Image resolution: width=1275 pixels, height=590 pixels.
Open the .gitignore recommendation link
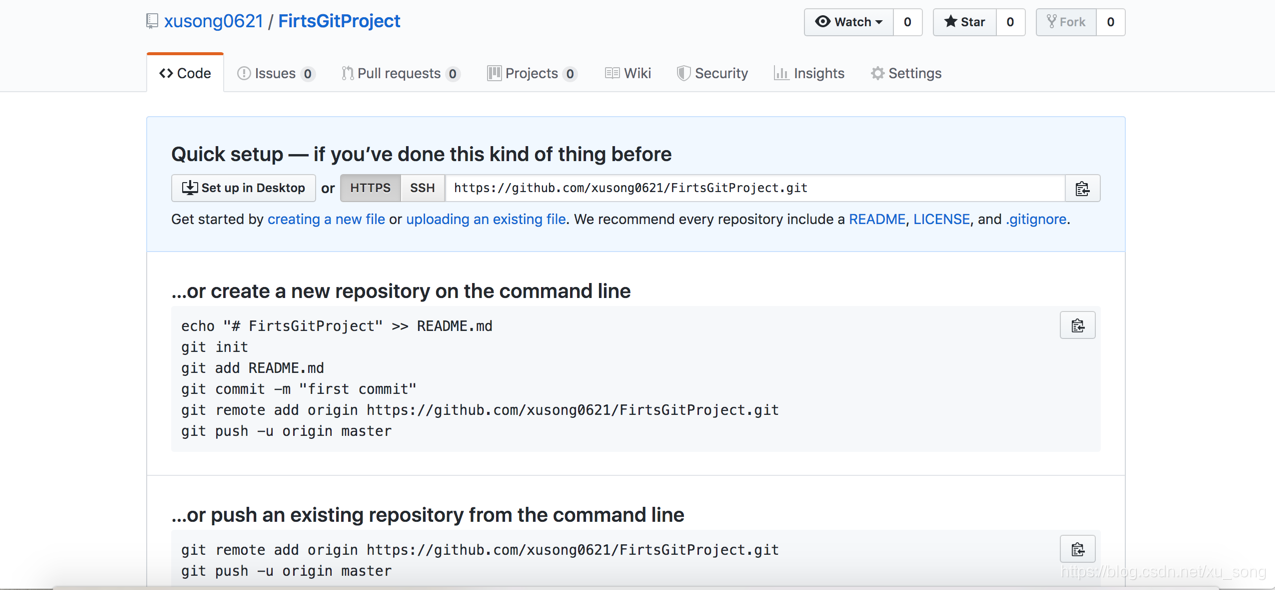[x=1036, y=219]
